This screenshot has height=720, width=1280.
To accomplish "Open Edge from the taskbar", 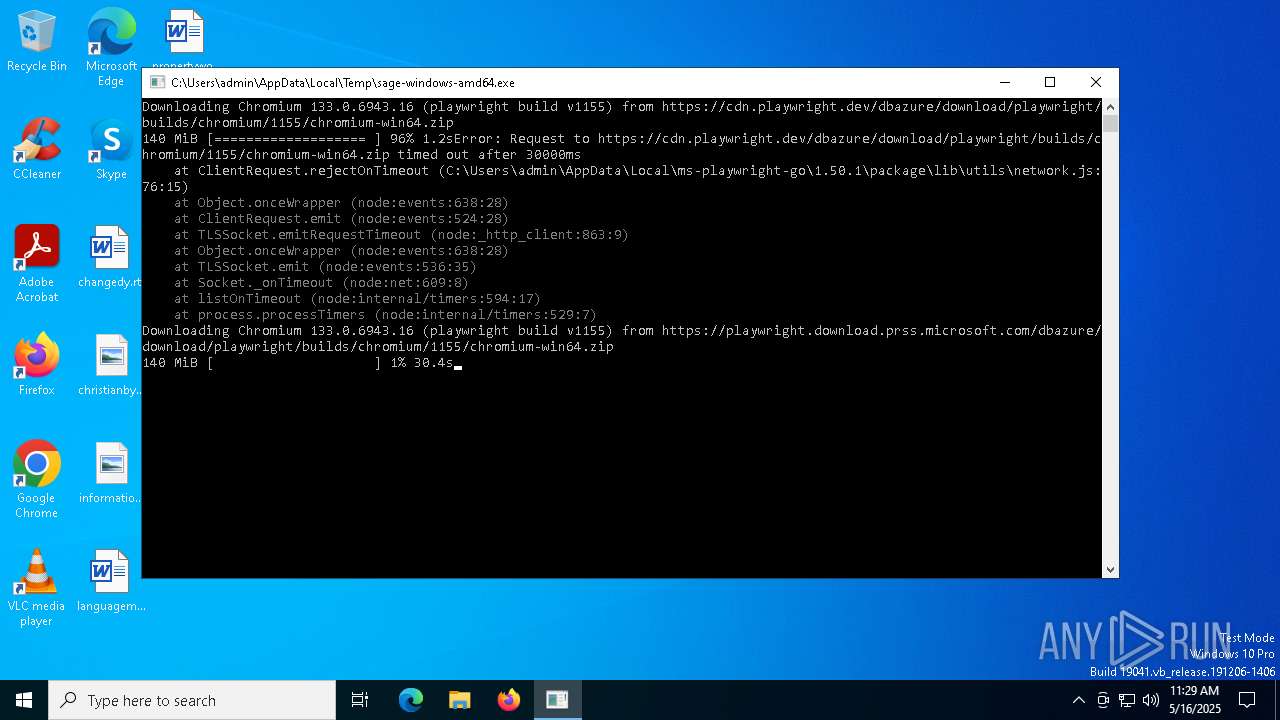I will tap(411, 700).
